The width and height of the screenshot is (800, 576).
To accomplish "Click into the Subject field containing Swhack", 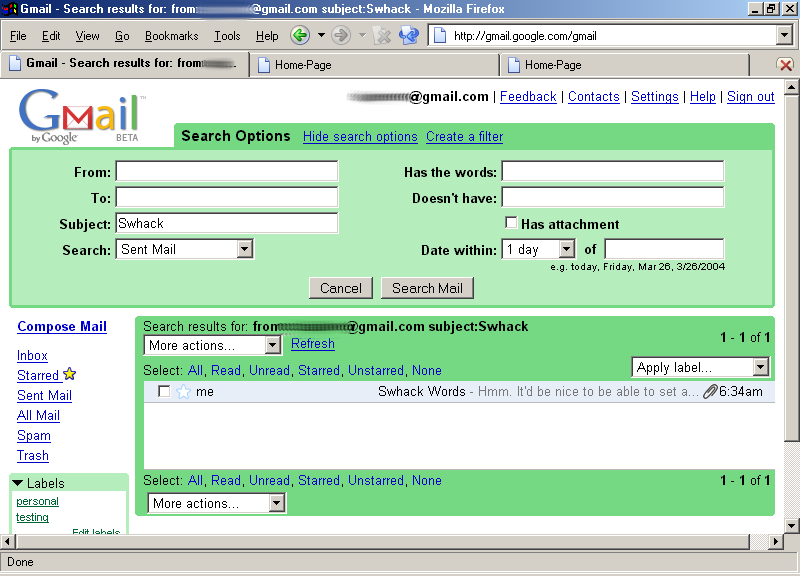I will [x=227, y=223].
